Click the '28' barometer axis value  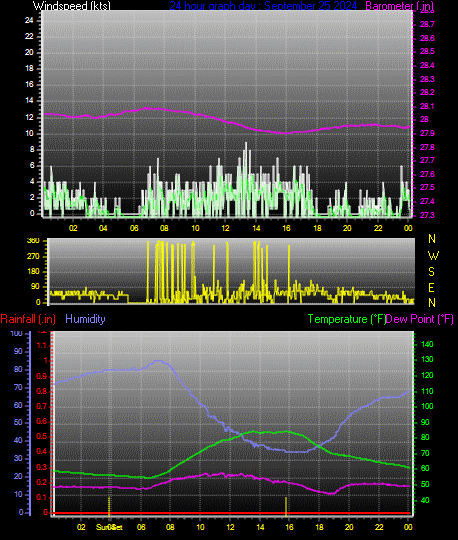click(x=424, y=120)
